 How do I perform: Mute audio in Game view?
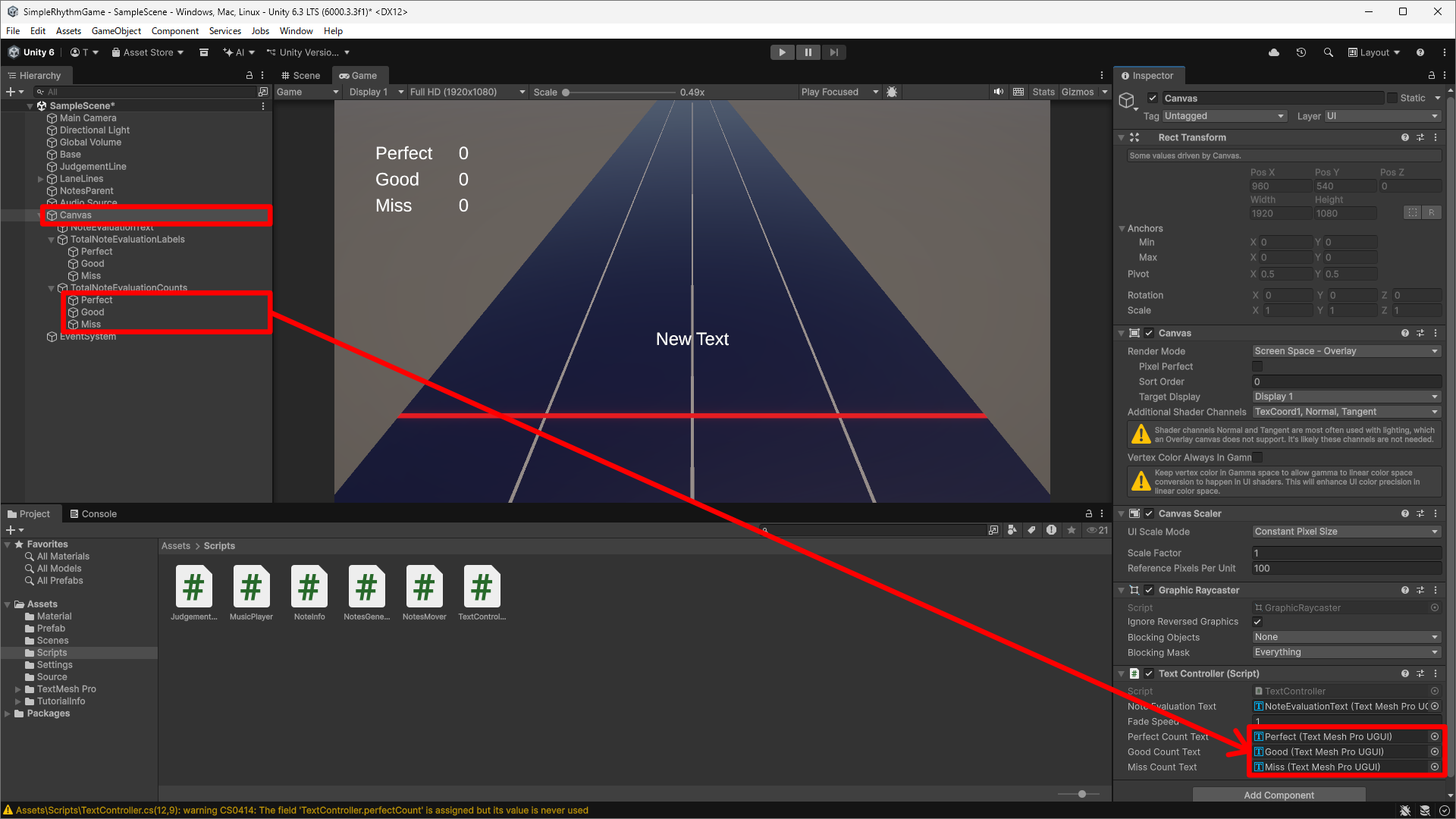pos(998,92)
